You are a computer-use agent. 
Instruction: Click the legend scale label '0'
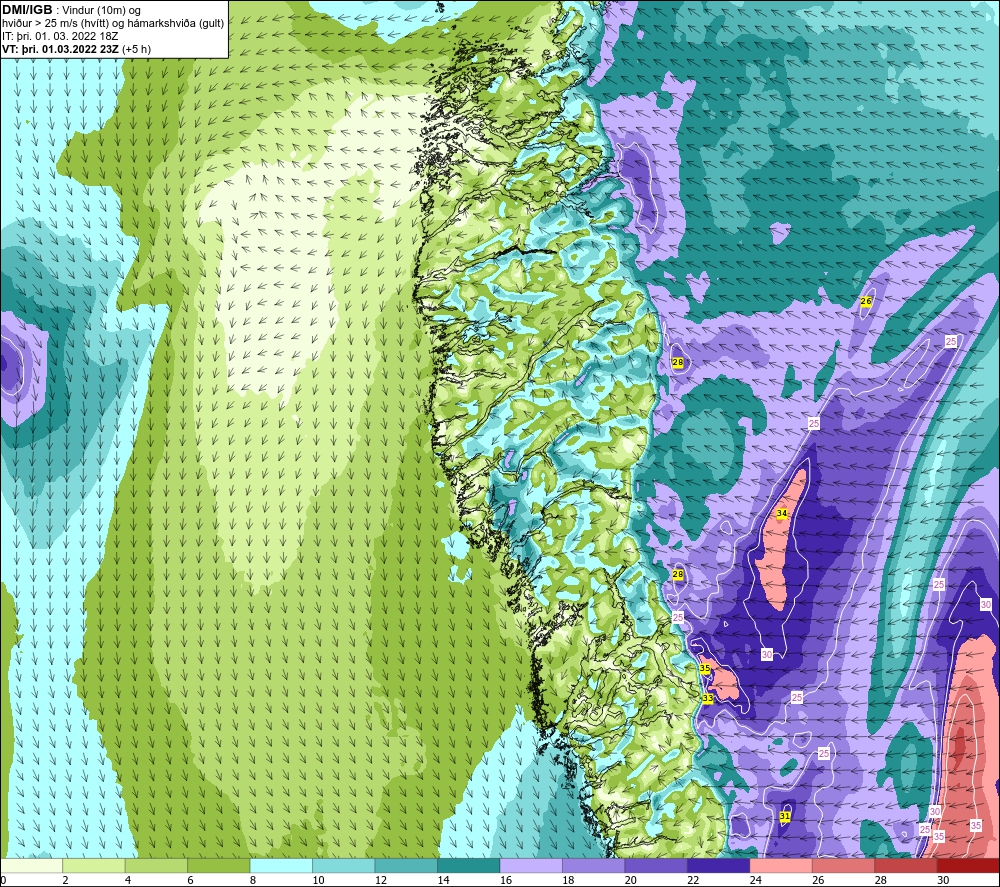[x=3, y=880]
